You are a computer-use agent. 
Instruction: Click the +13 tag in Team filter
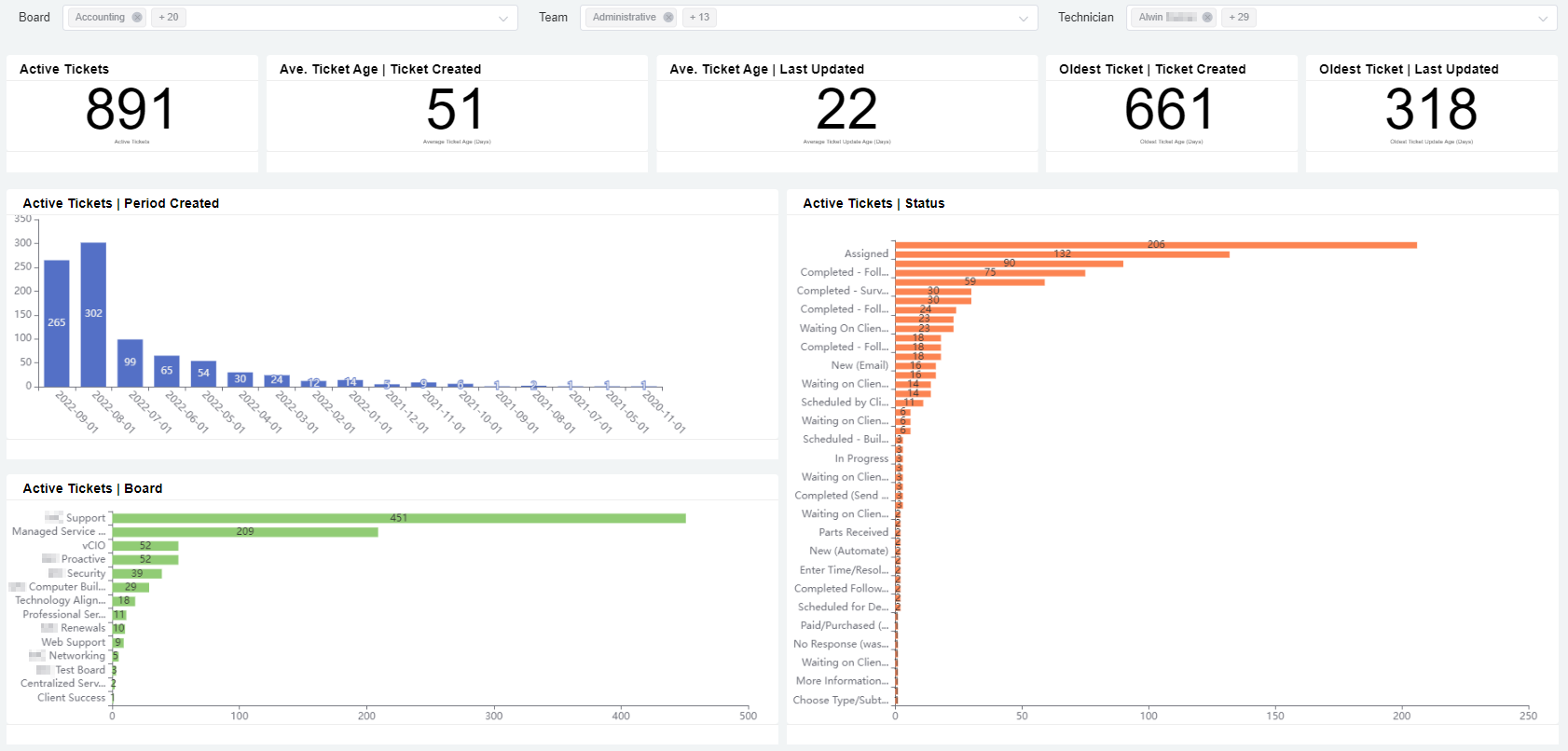pyautogui.click(x=699, y=18)
